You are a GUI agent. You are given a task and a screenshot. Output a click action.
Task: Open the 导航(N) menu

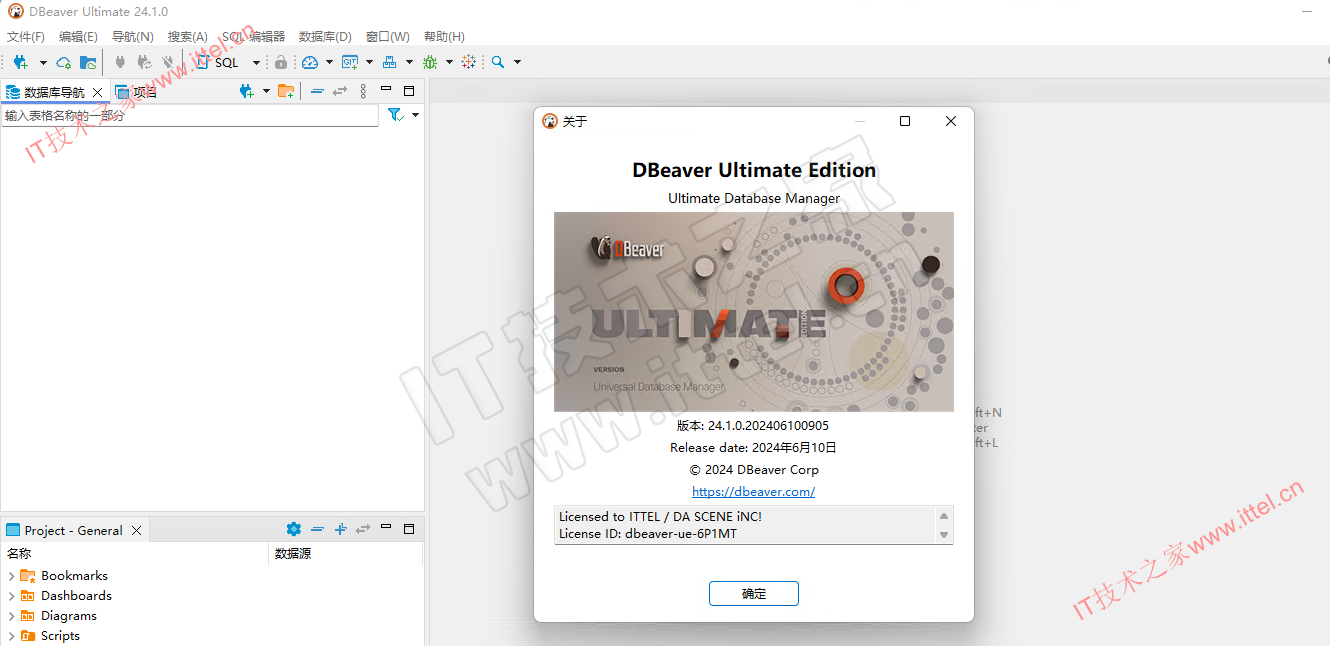click(132, 36)
